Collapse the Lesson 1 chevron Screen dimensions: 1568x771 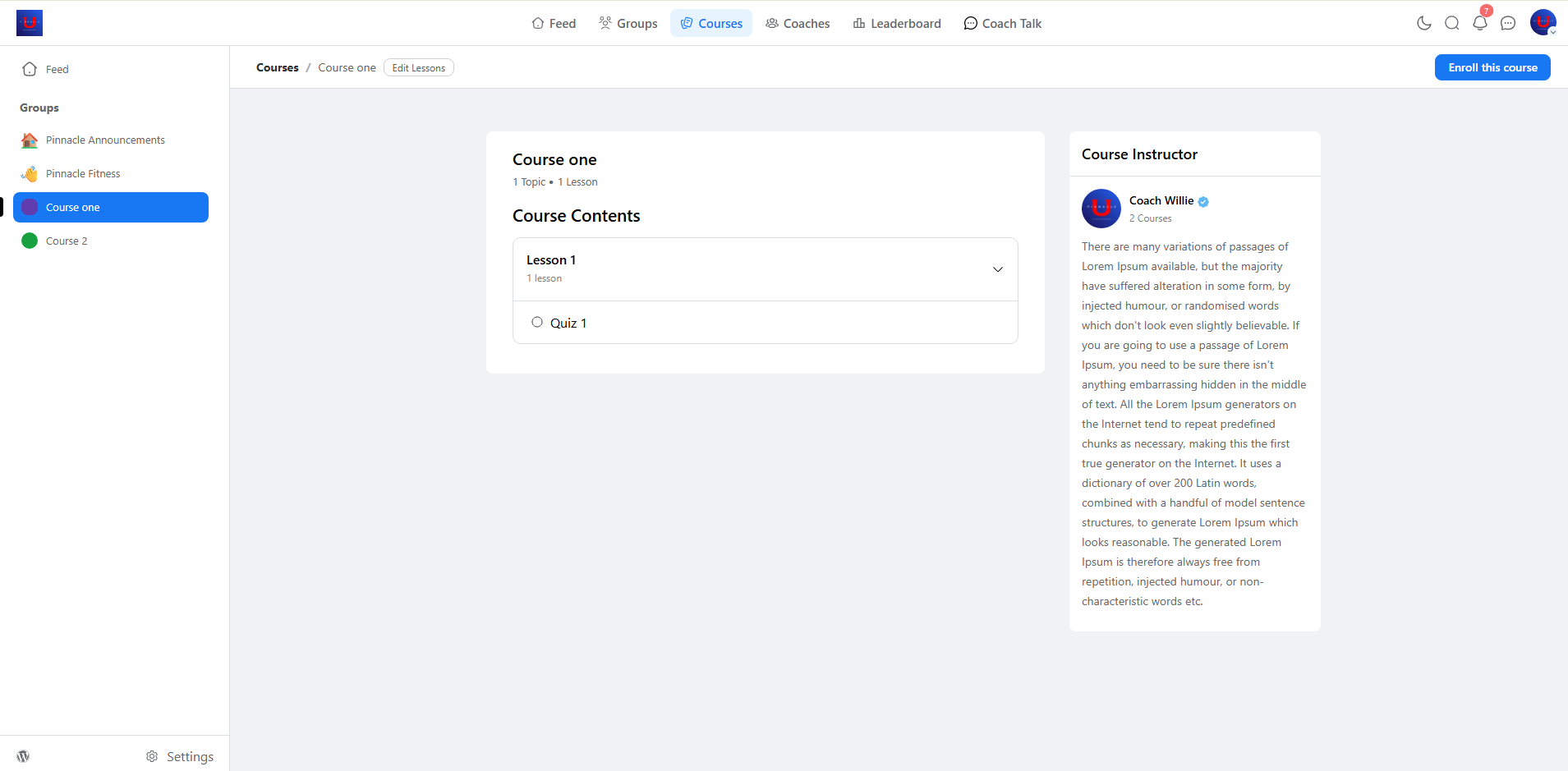pyautogui.click(x=998, y=269)
